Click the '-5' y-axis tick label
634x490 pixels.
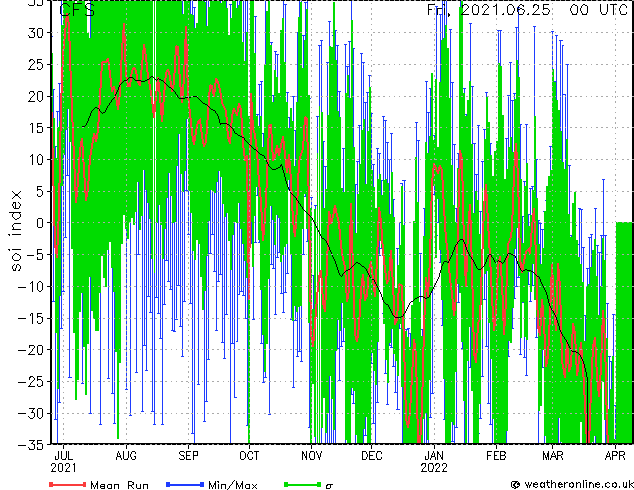(35, 255)
